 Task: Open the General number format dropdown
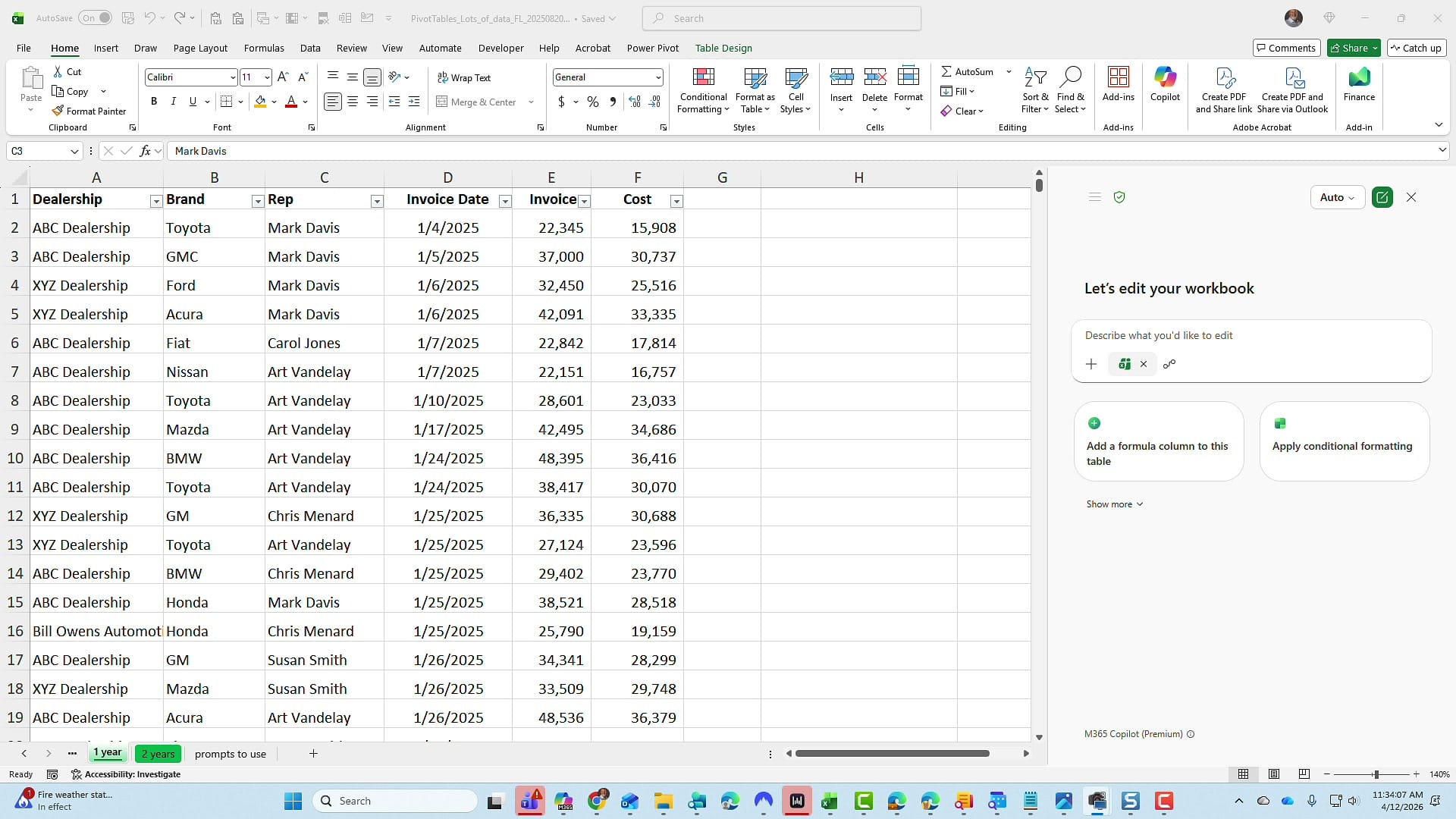[x=657, y=77]
